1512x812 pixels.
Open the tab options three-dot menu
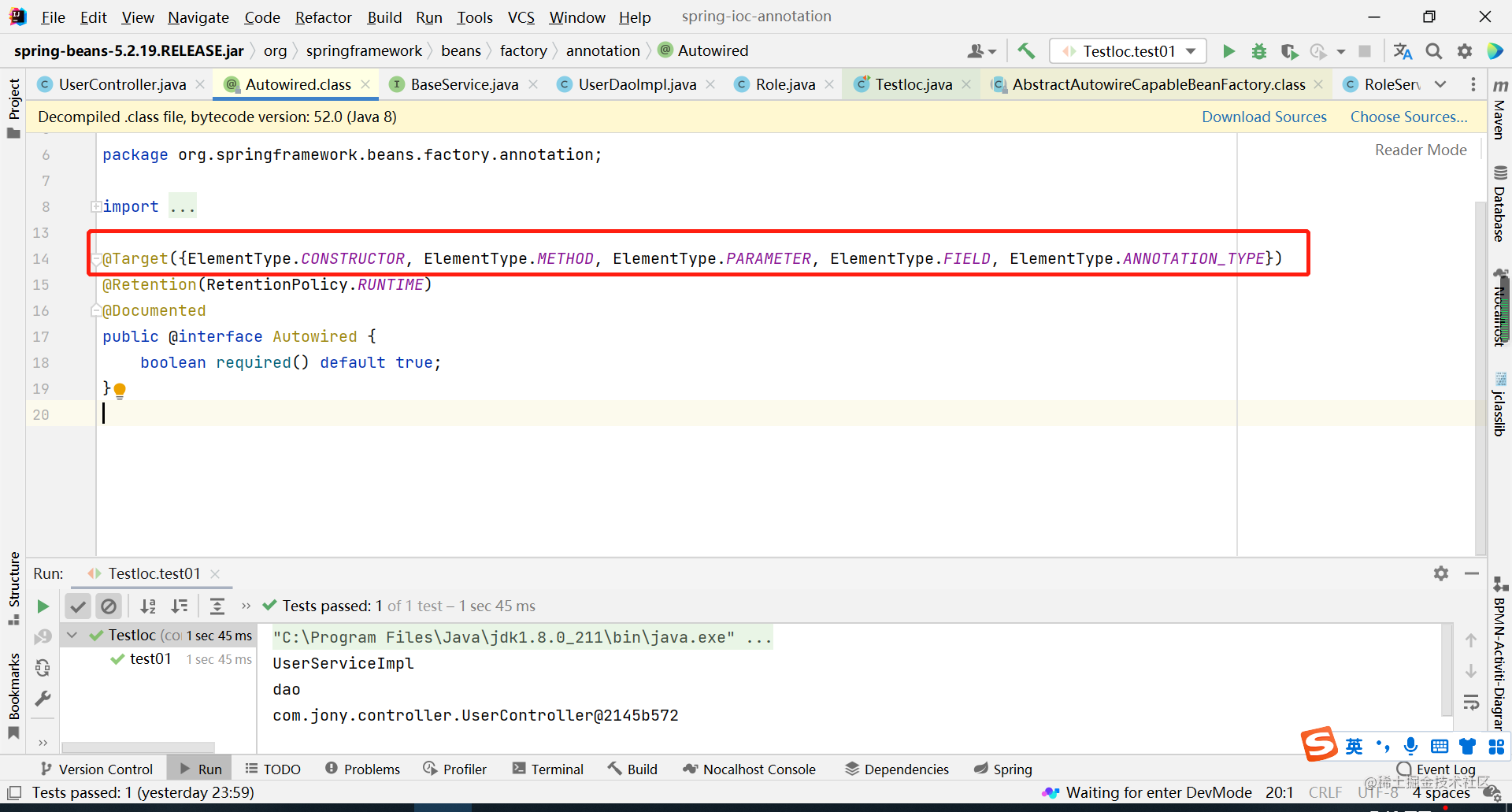1473,84
